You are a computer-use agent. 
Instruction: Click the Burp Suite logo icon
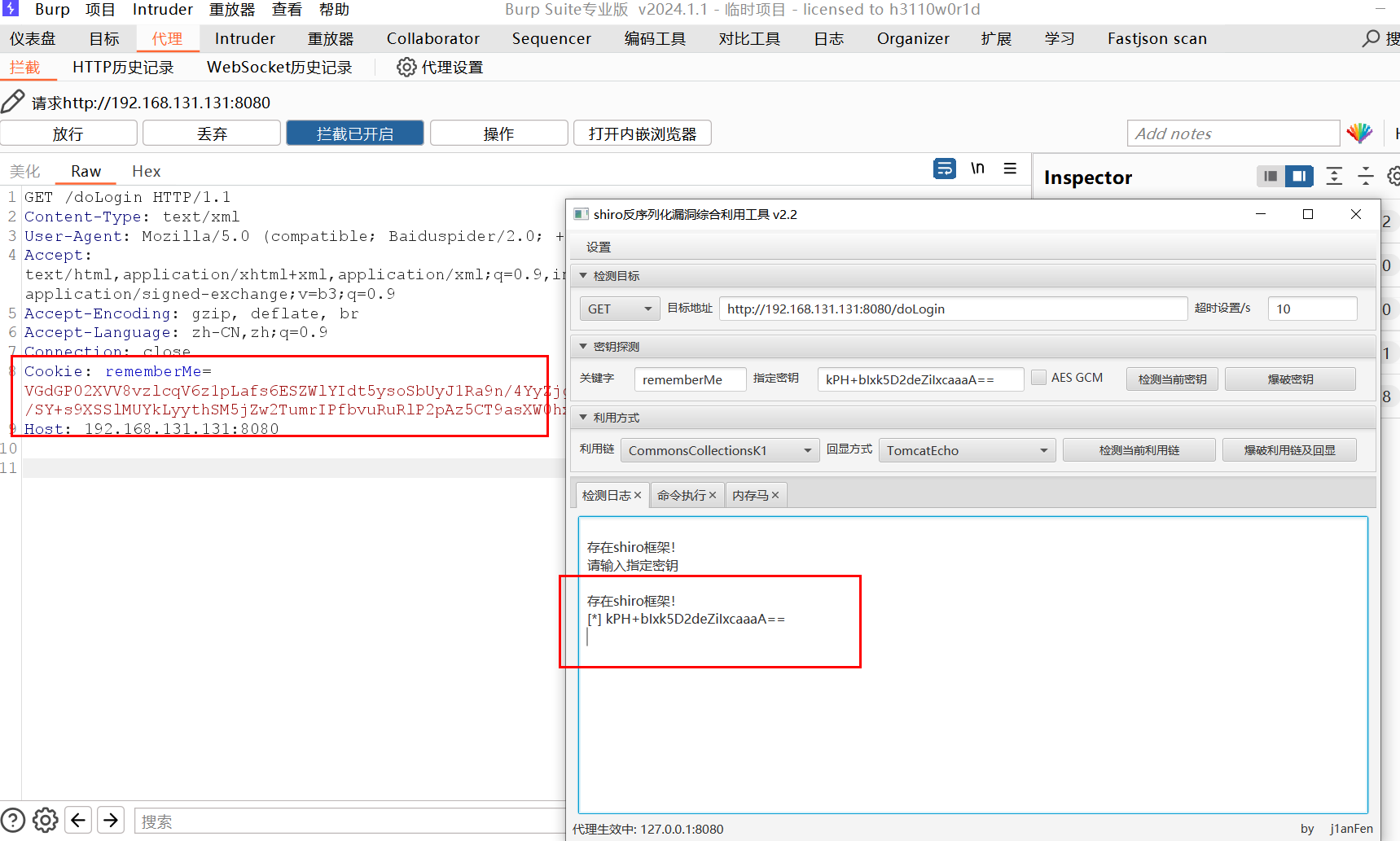pyautogui.click(x=10, y=9)
